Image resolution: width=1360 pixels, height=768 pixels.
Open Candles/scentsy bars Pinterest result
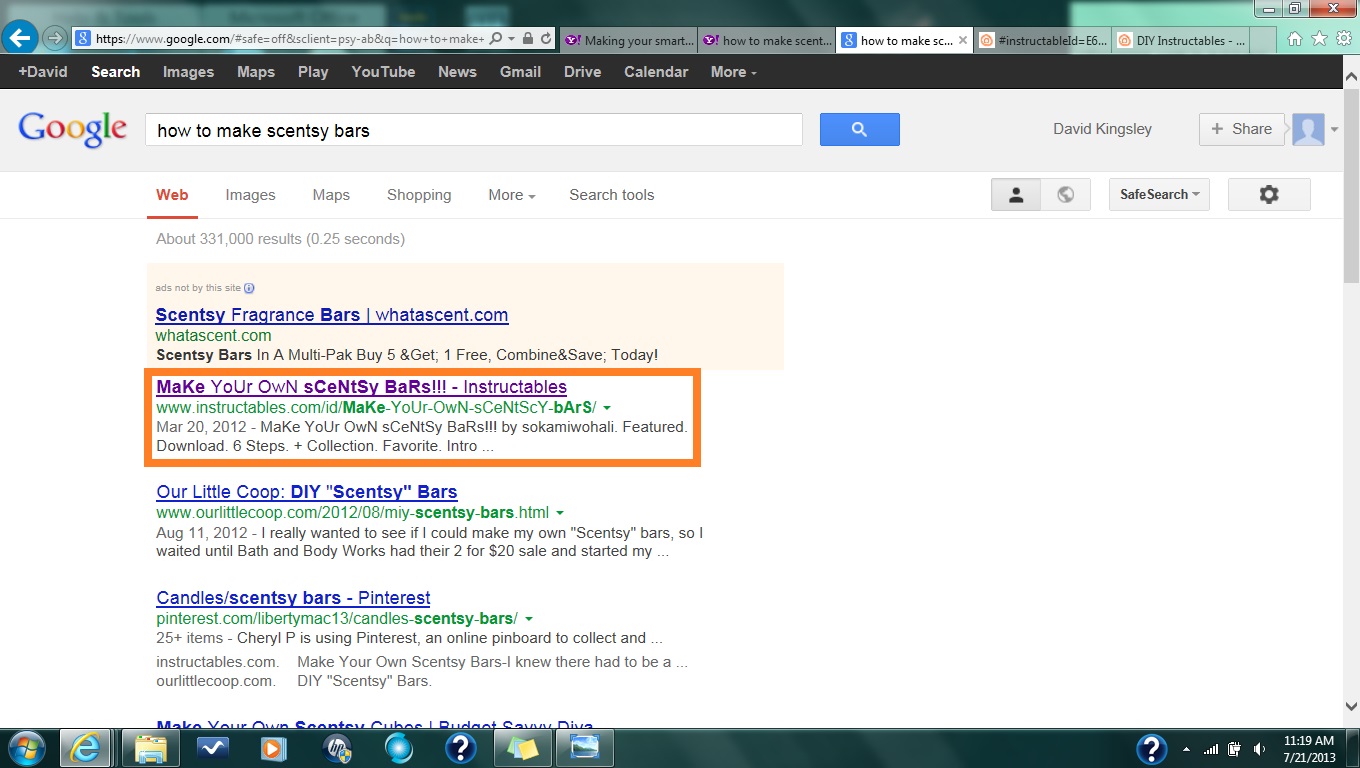point(293,598)
